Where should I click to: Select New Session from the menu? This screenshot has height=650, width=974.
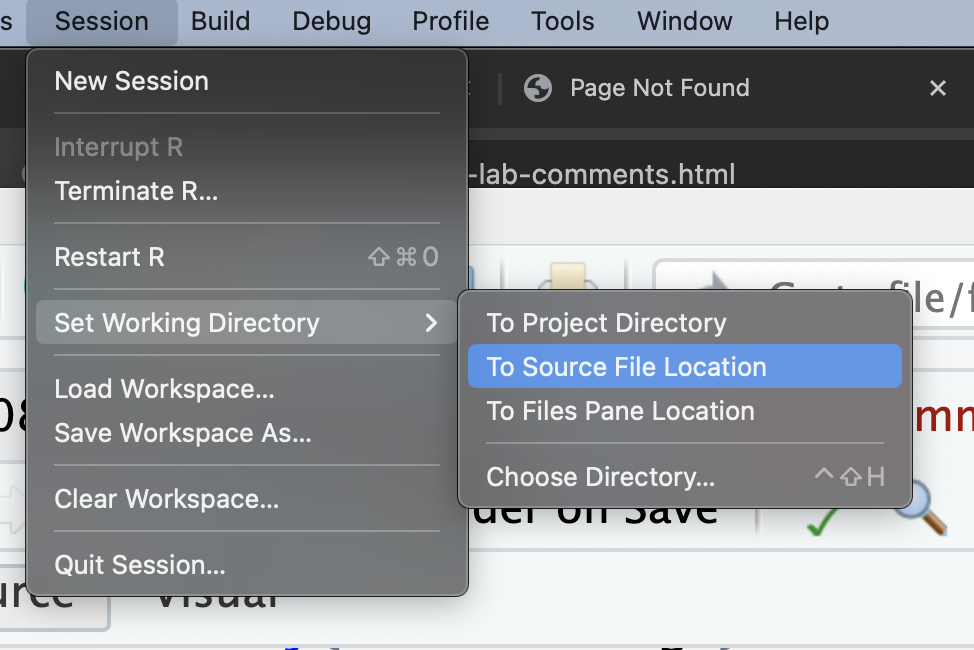click(x=131, y=81)
